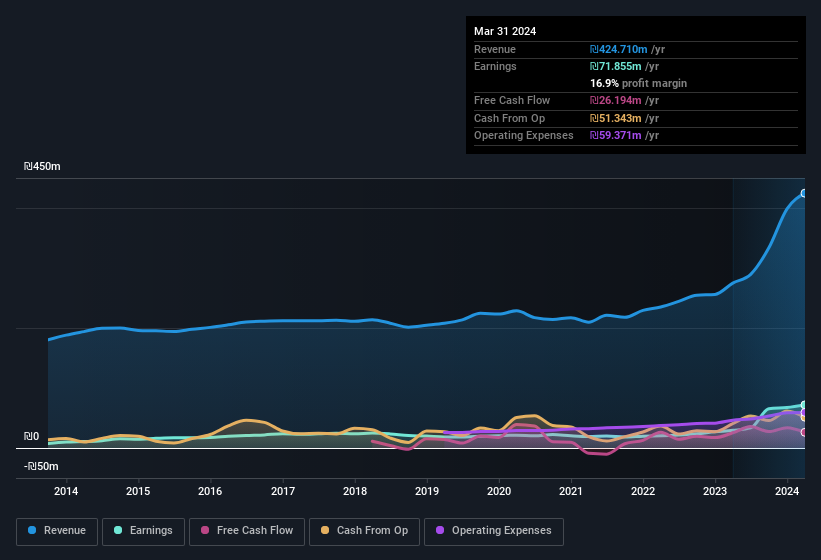Toggle the Revenue series in the legend
Viewport: 821px width, 560px height.
57,531
